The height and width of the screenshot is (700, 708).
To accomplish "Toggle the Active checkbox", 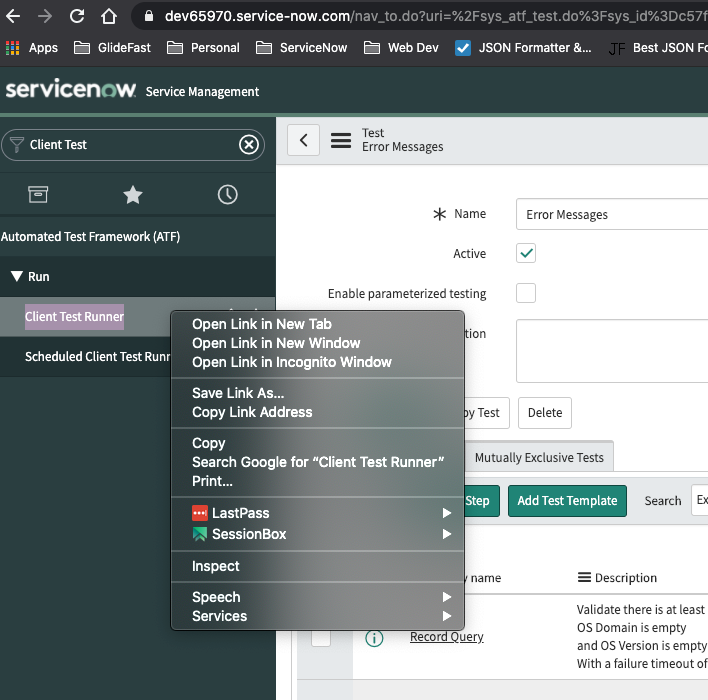I will pyautogui.click(x=526, y=253).
